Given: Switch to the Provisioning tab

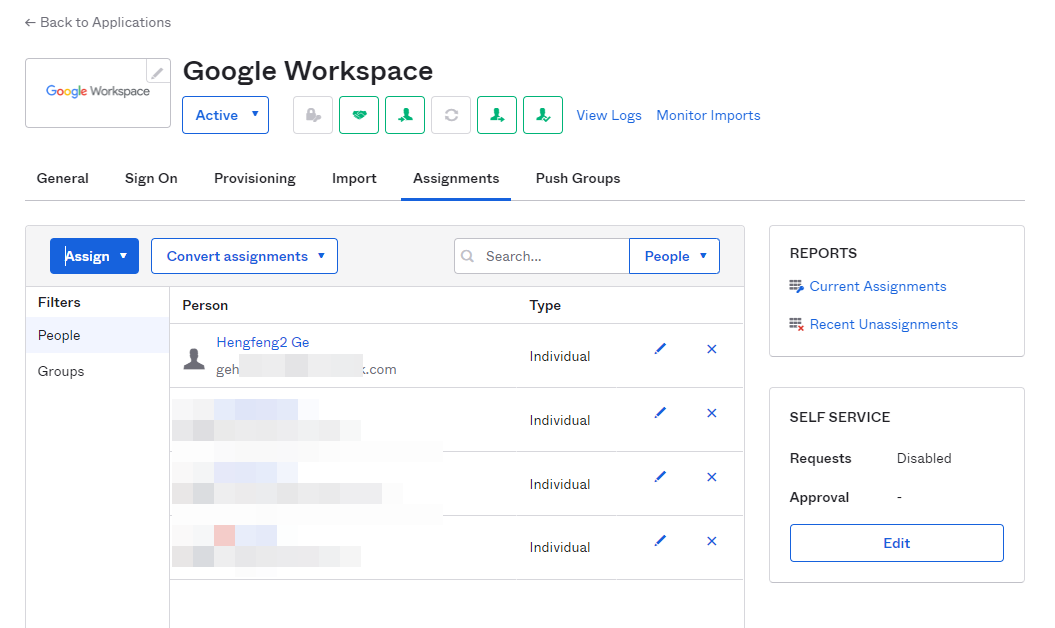Looking at the screenshot, I should coord(255,178).
